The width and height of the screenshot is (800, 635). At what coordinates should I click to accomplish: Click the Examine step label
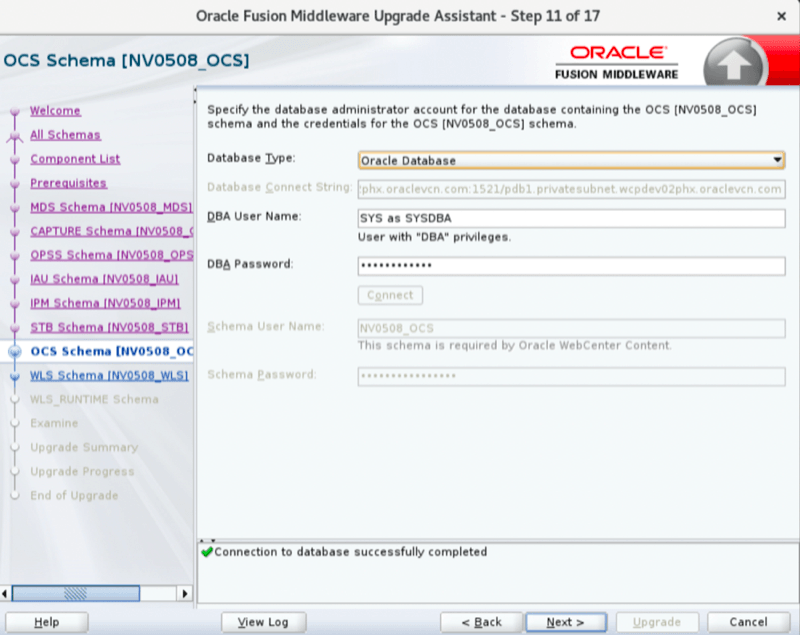(54, 423)
